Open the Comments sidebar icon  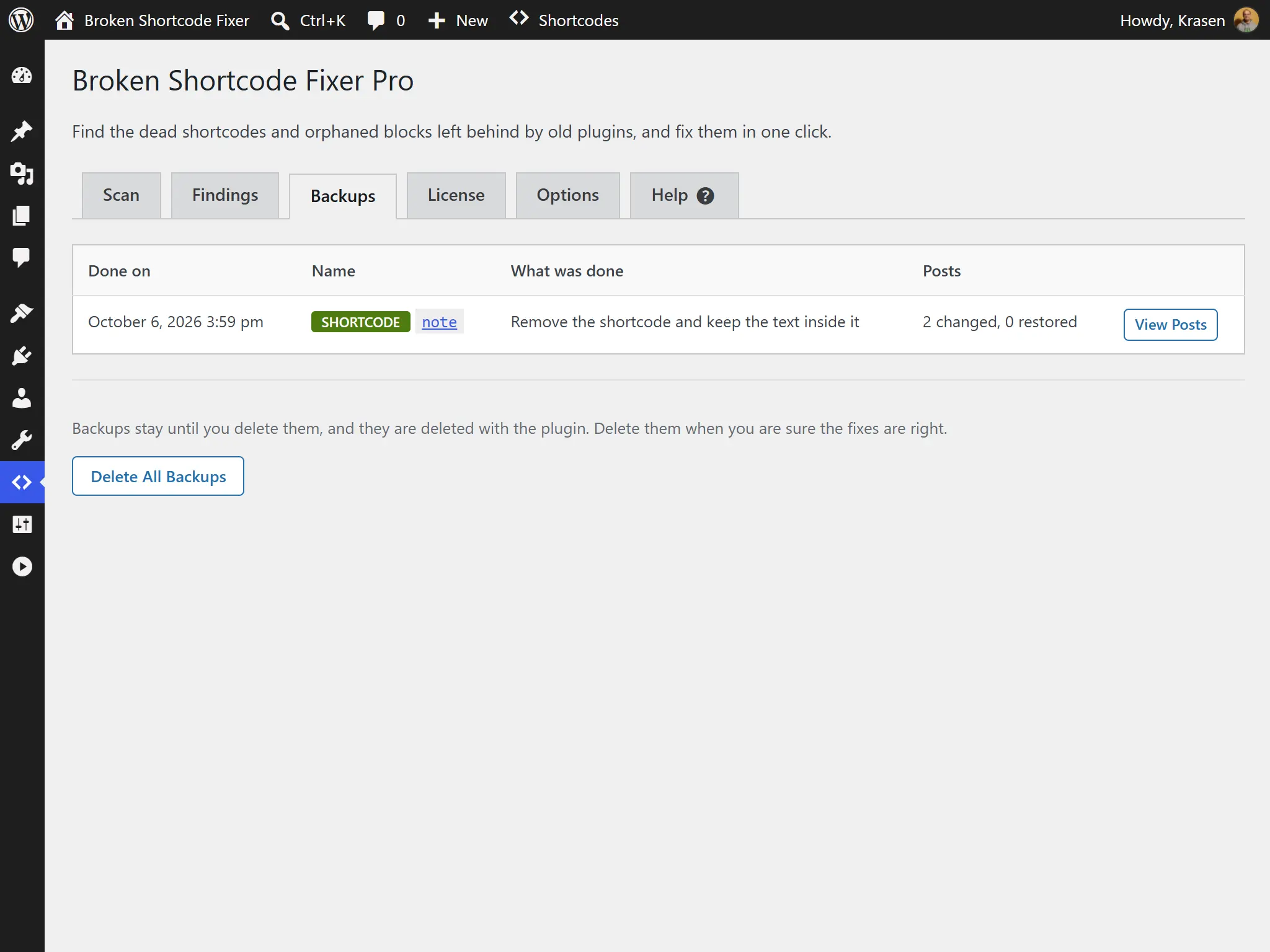pyautogui.click(x=22, y=257)
